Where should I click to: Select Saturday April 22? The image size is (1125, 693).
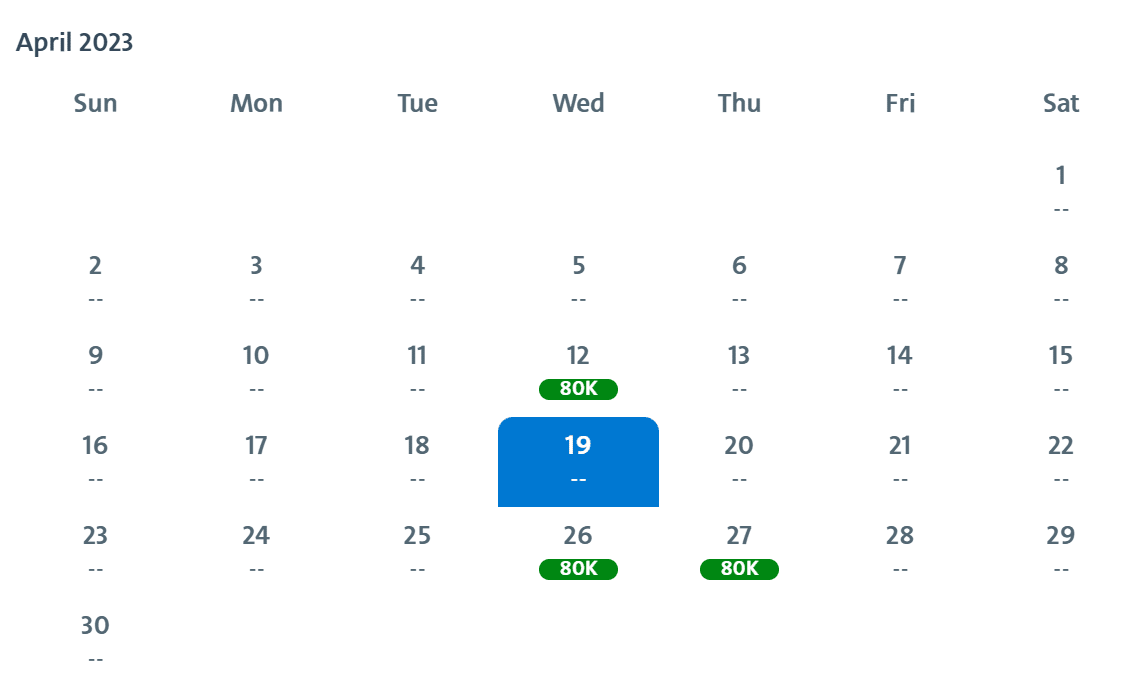click(1061, 460)
